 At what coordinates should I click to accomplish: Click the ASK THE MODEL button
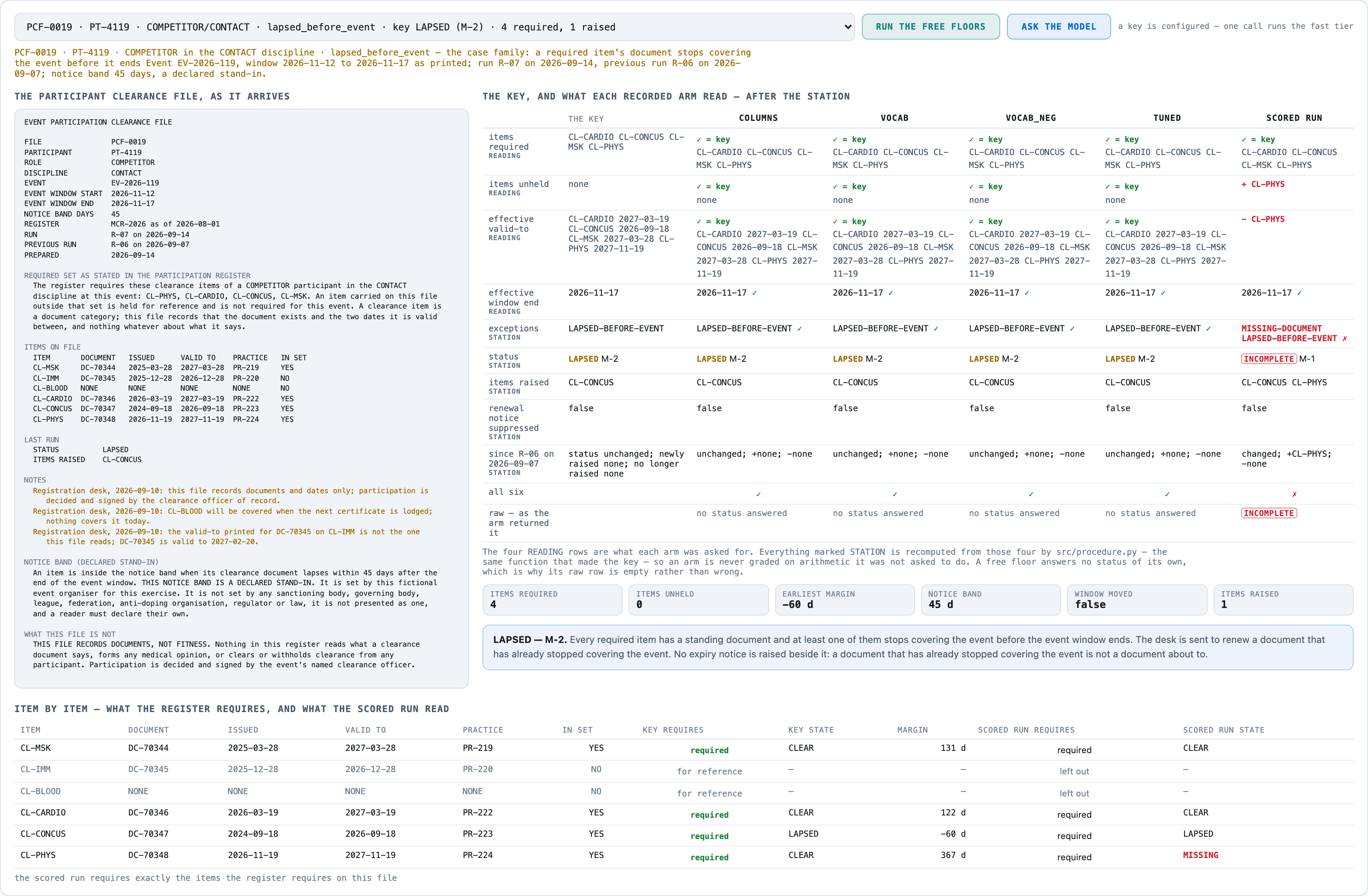pyautogui.click(x=1058, y=27)
